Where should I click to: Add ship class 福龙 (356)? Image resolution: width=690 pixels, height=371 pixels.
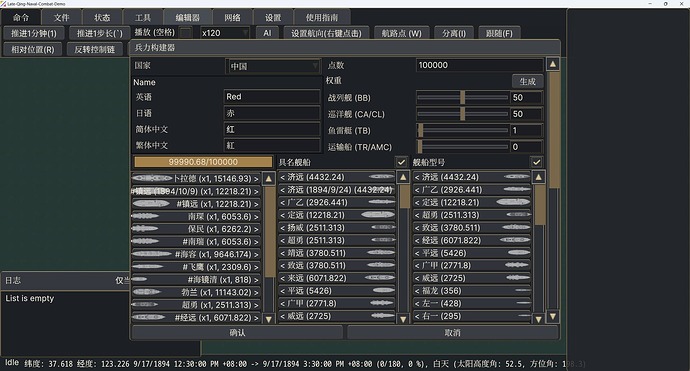(472, 291)
